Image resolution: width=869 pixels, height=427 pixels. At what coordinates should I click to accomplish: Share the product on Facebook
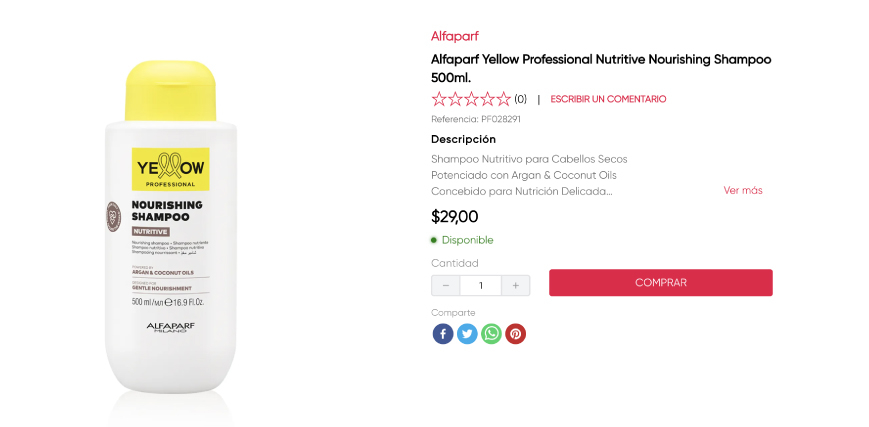pyautogui.click(x=443, y=334)
